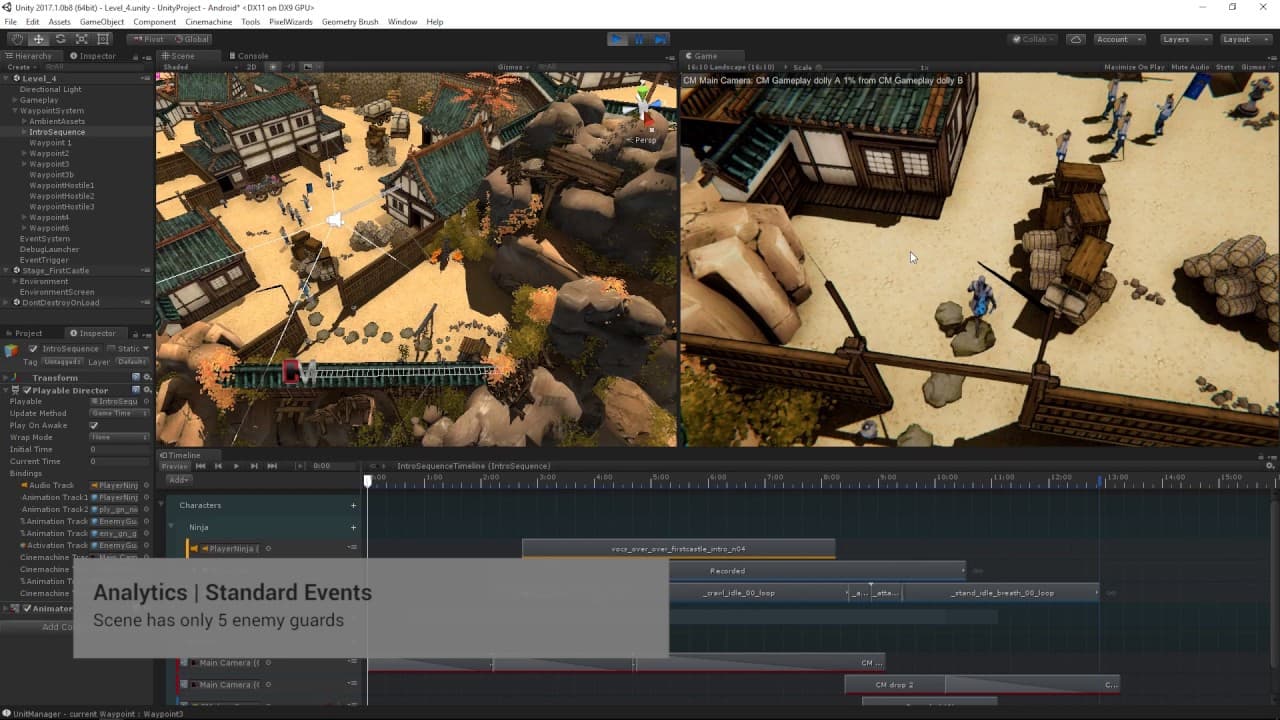Toggle Timeline Preview mode
This screenshot has height=720, width=1280.
175,466
